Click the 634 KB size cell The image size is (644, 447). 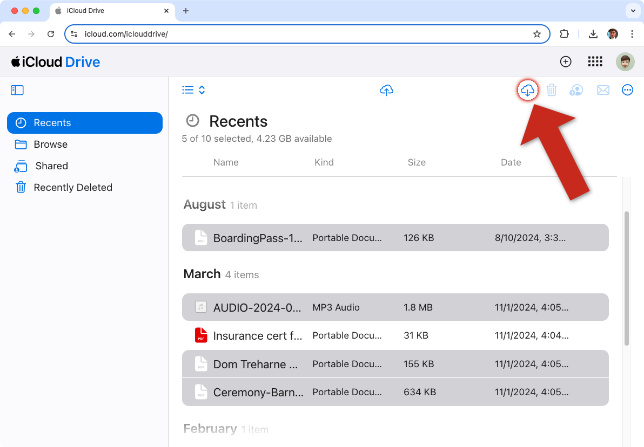(419, 392)
